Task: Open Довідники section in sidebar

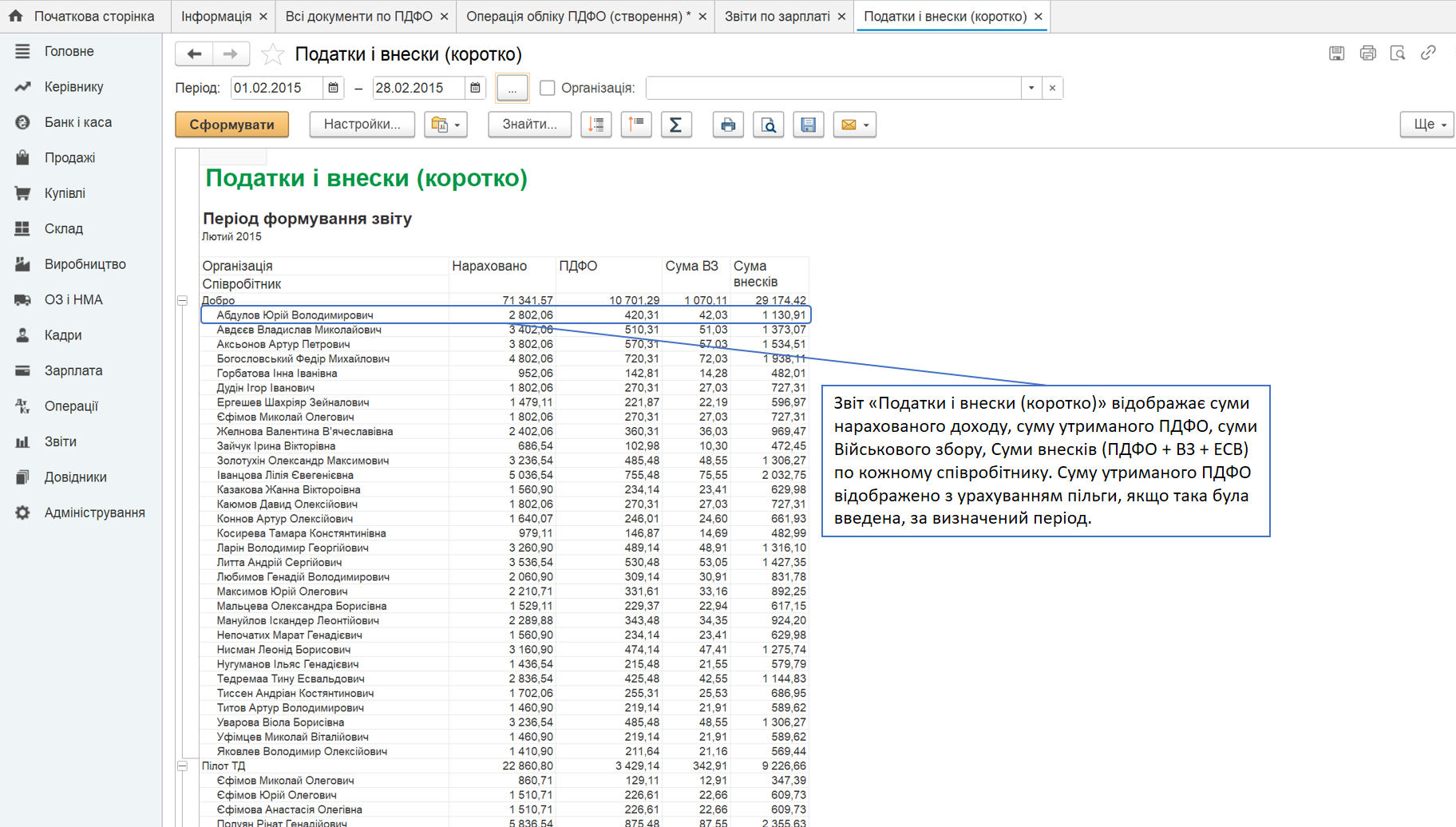Action: click(x=81, y=477)
